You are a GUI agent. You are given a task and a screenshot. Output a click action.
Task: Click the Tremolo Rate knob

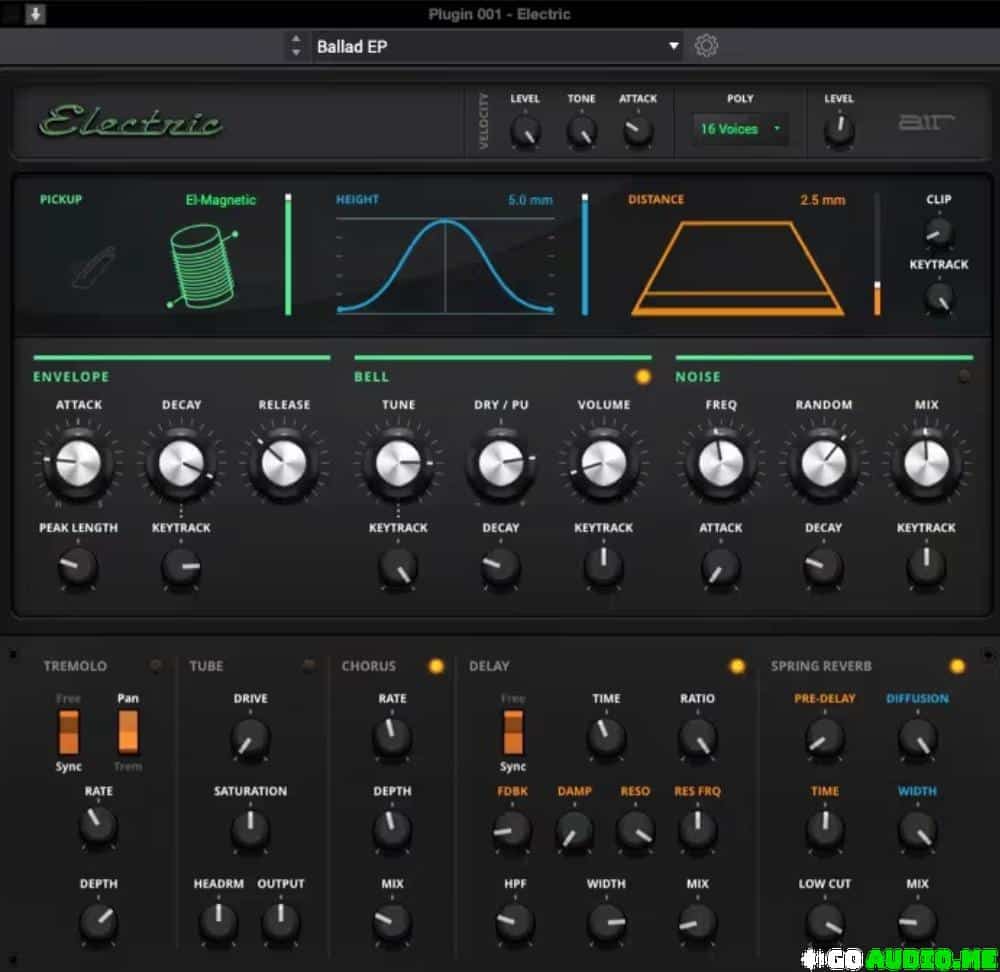98,827
